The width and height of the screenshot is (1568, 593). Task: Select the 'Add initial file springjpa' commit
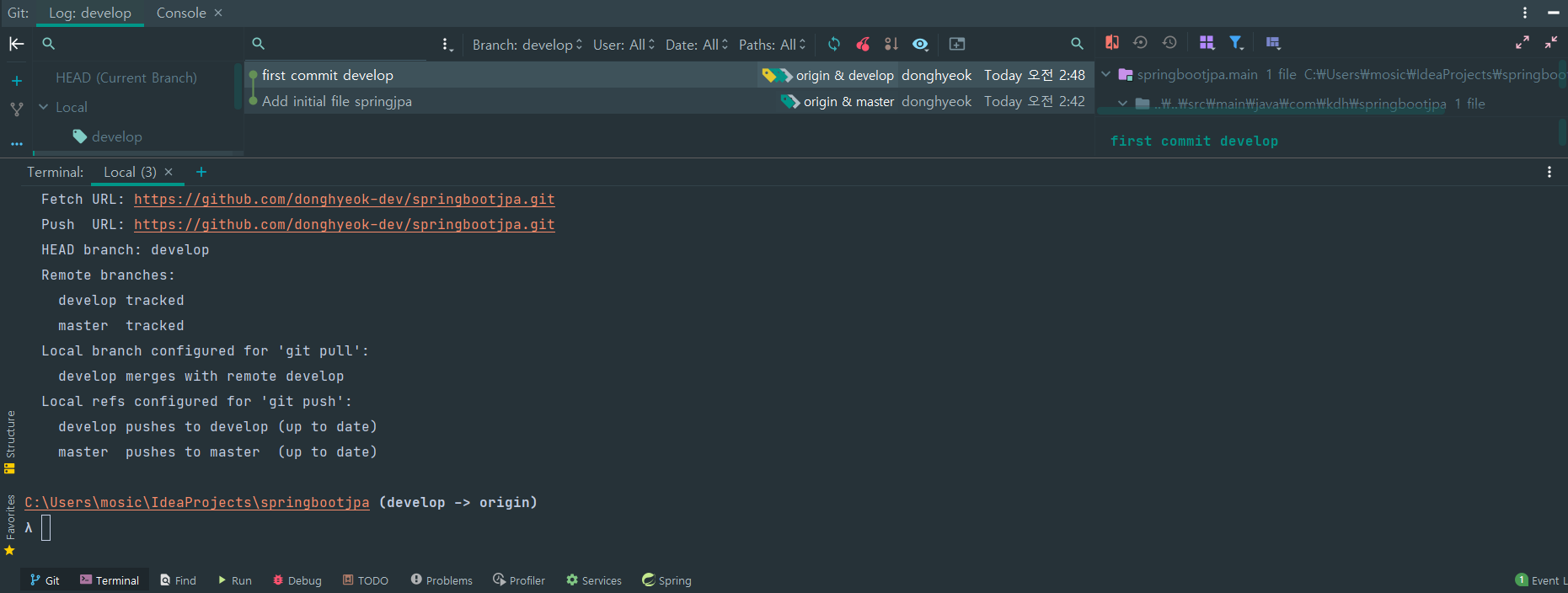[x=670, y=101]
